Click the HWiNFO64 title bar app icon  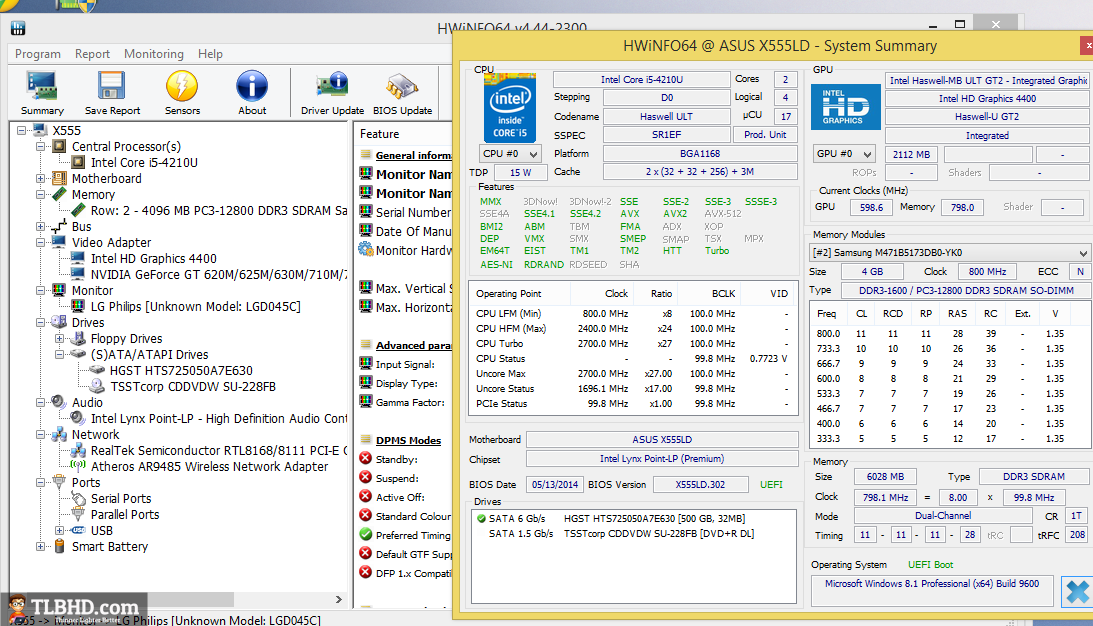tap(18, 28)
